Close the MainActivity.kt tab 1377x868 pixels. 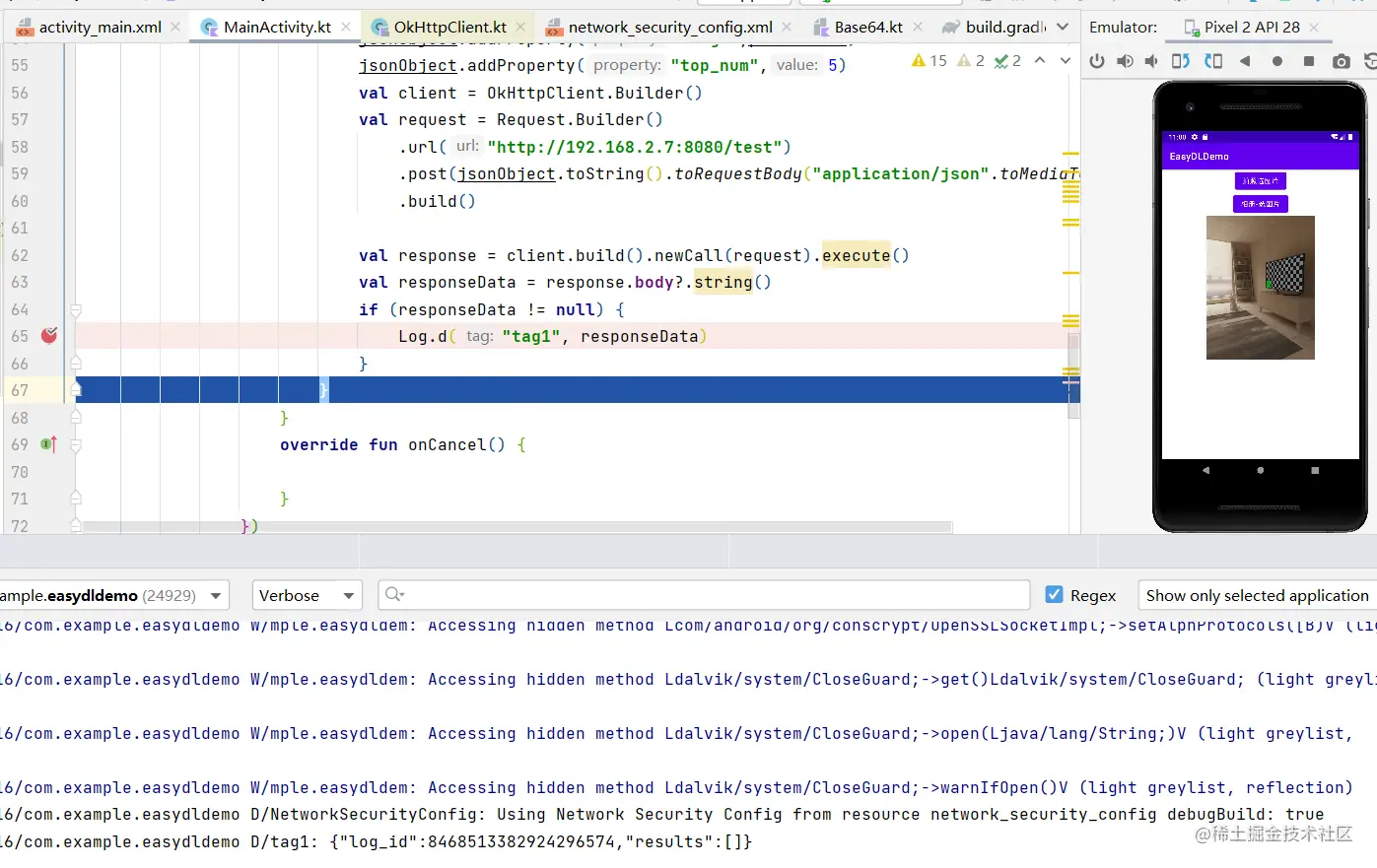coord(346,27)
